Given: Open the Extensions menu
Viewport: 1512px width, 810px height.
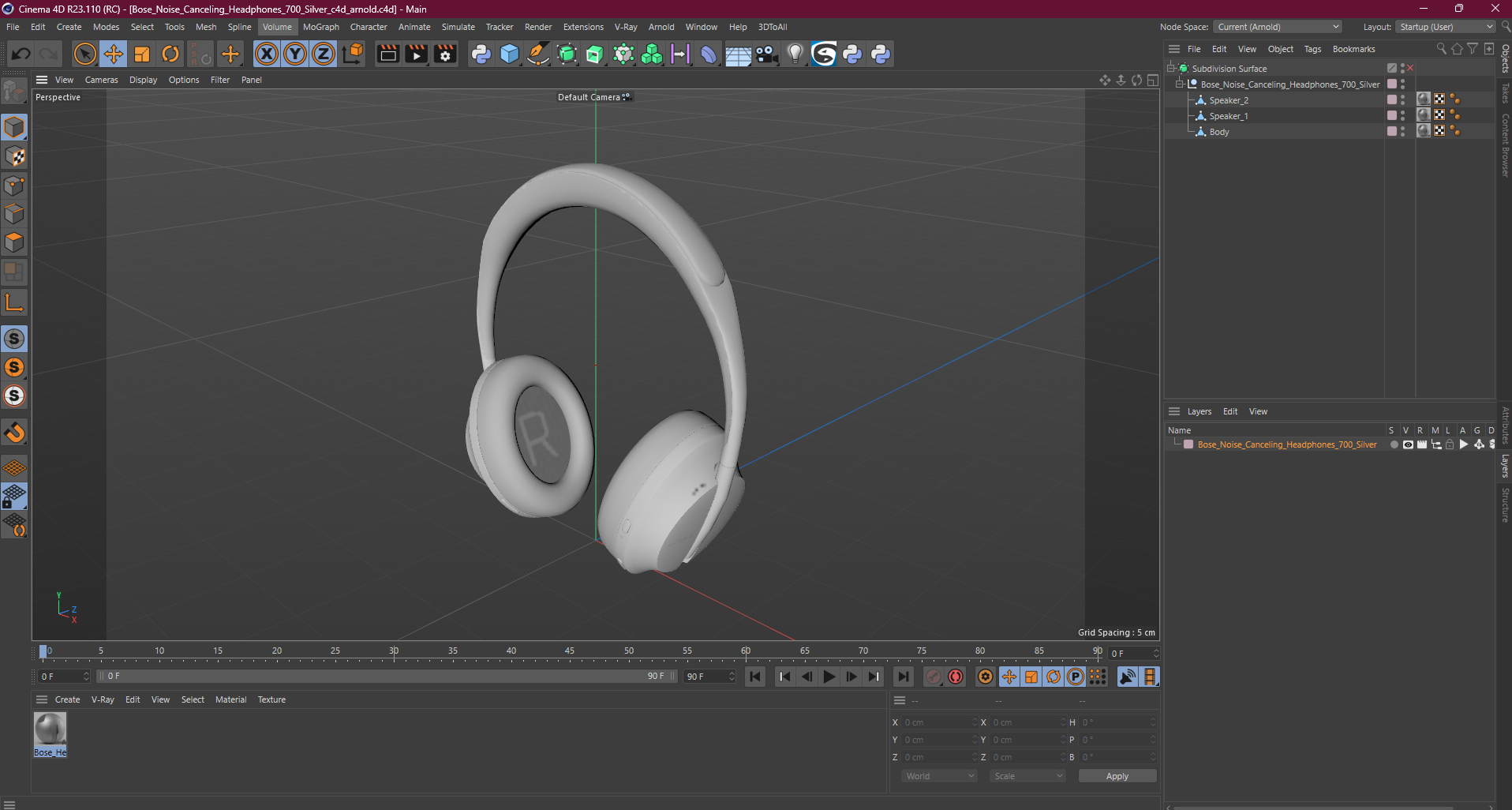Looking at the screenshot, I should (x=583, y=27).
